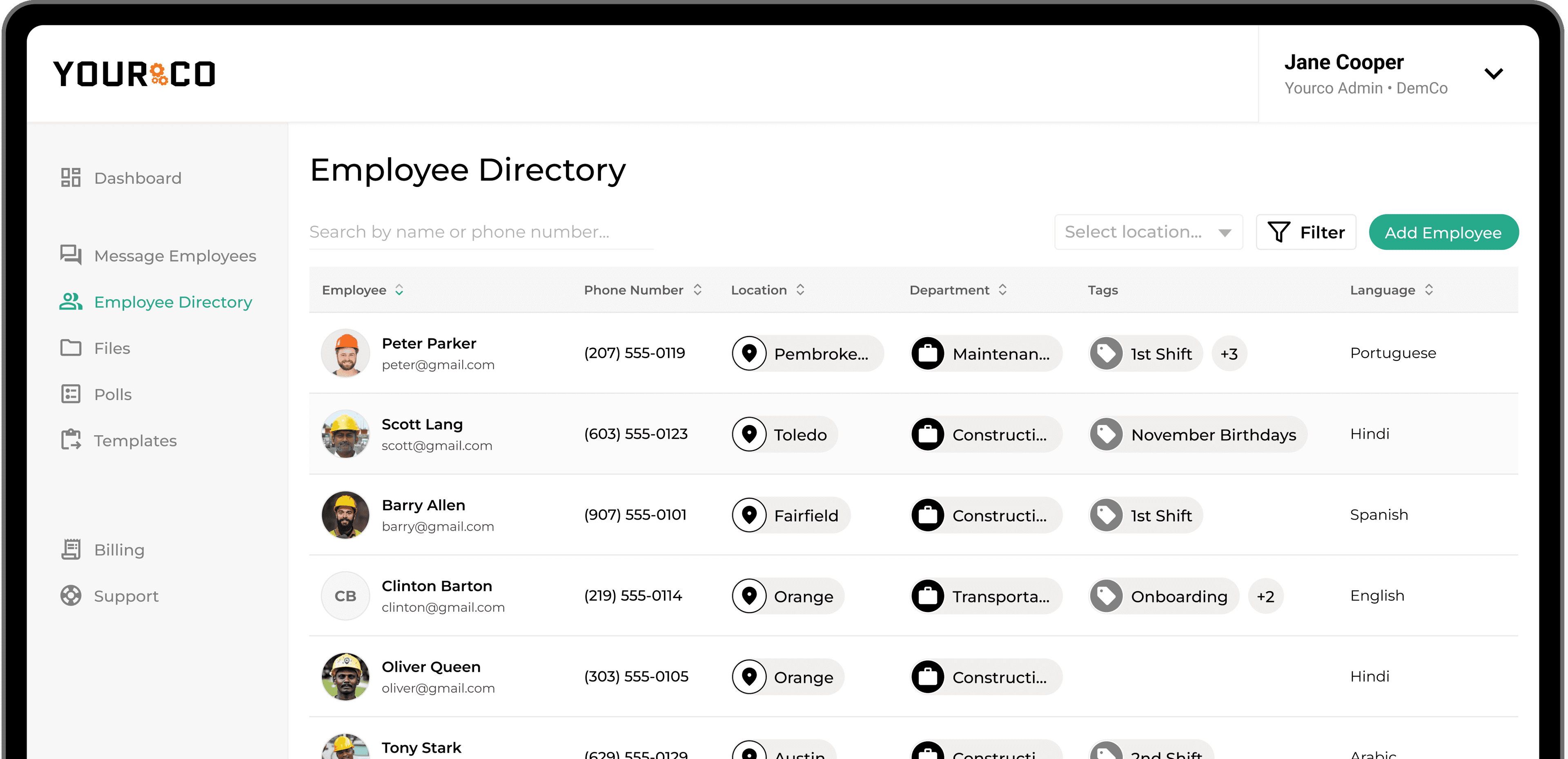Click the Portuguese language cell
The image size is (1568, 759).
tap(1393, 353)
